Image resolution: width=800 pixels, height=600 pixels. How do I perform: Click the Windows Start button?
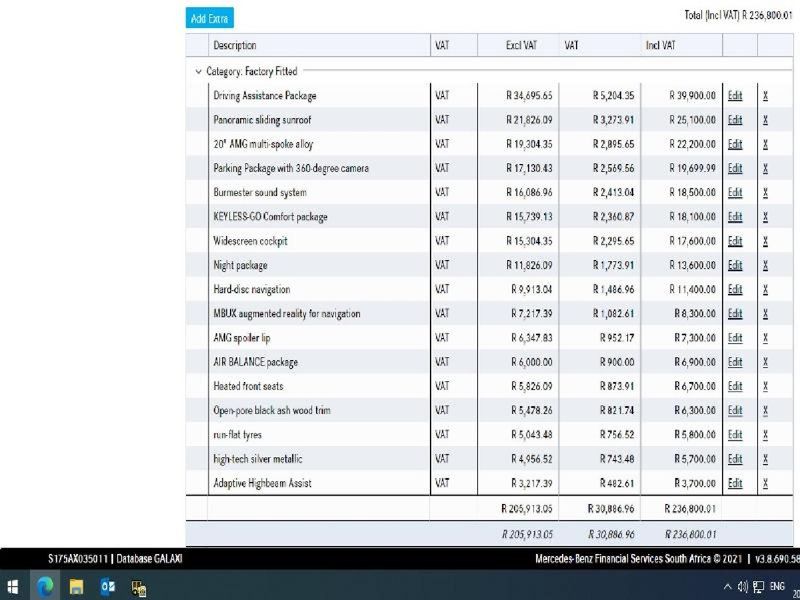point(14,587)
